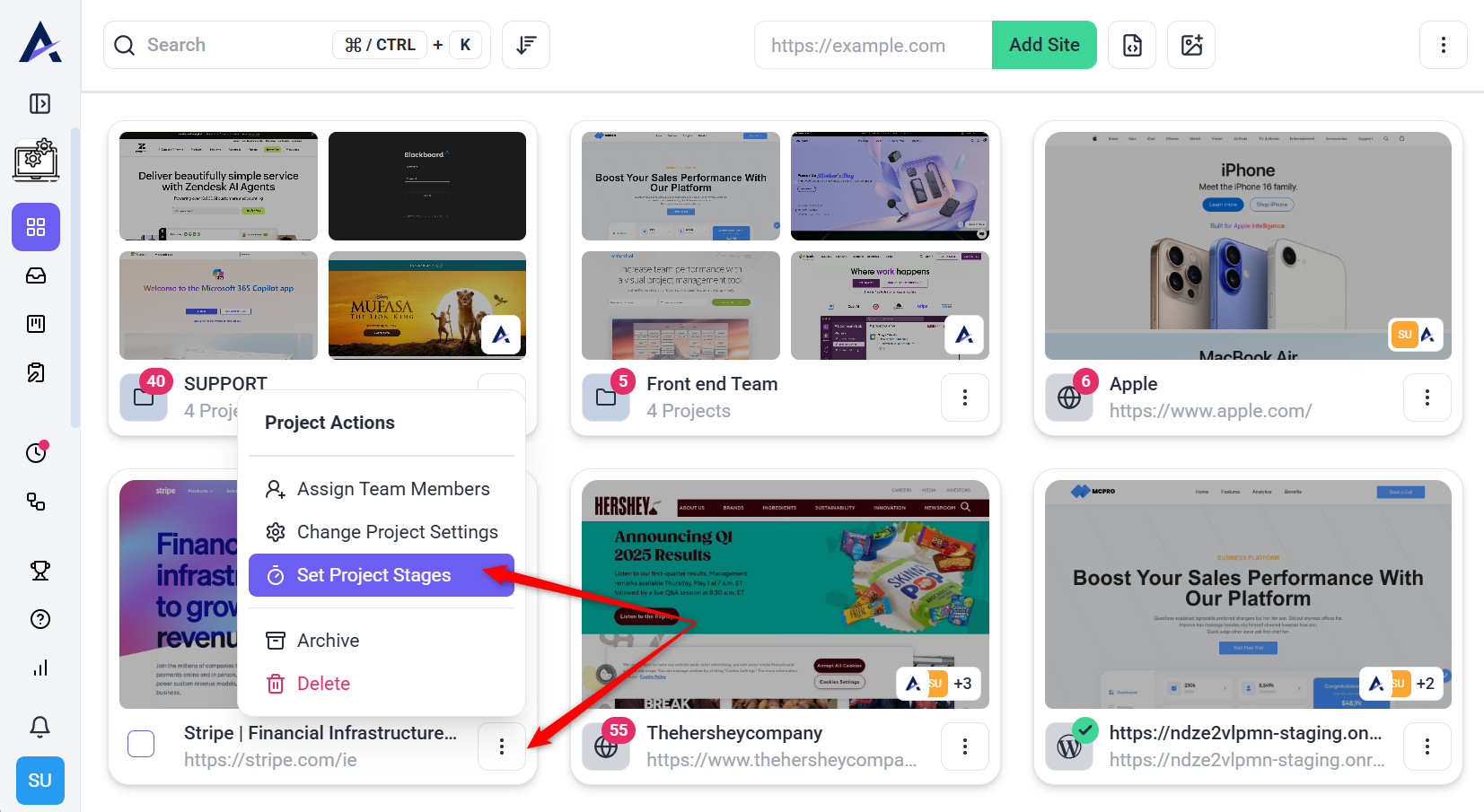Open the SU user profile avatar
1484x812 pixels.
[x=40, y=781]
